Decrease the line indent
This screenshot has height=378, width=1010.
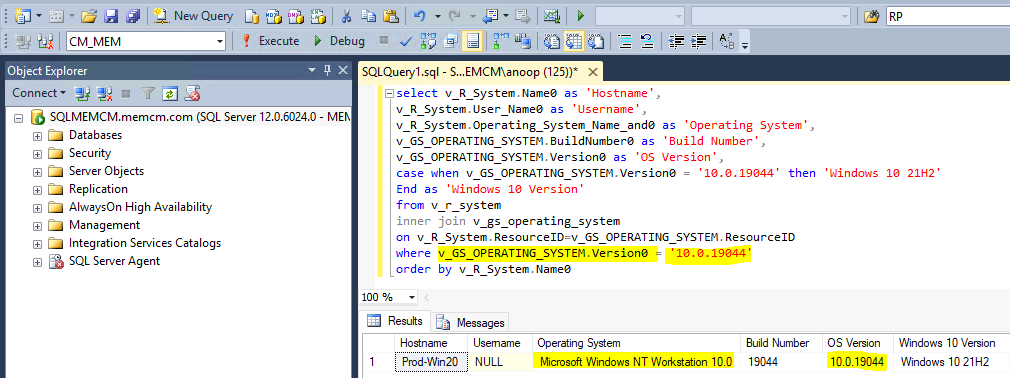(x=676, y=41)
